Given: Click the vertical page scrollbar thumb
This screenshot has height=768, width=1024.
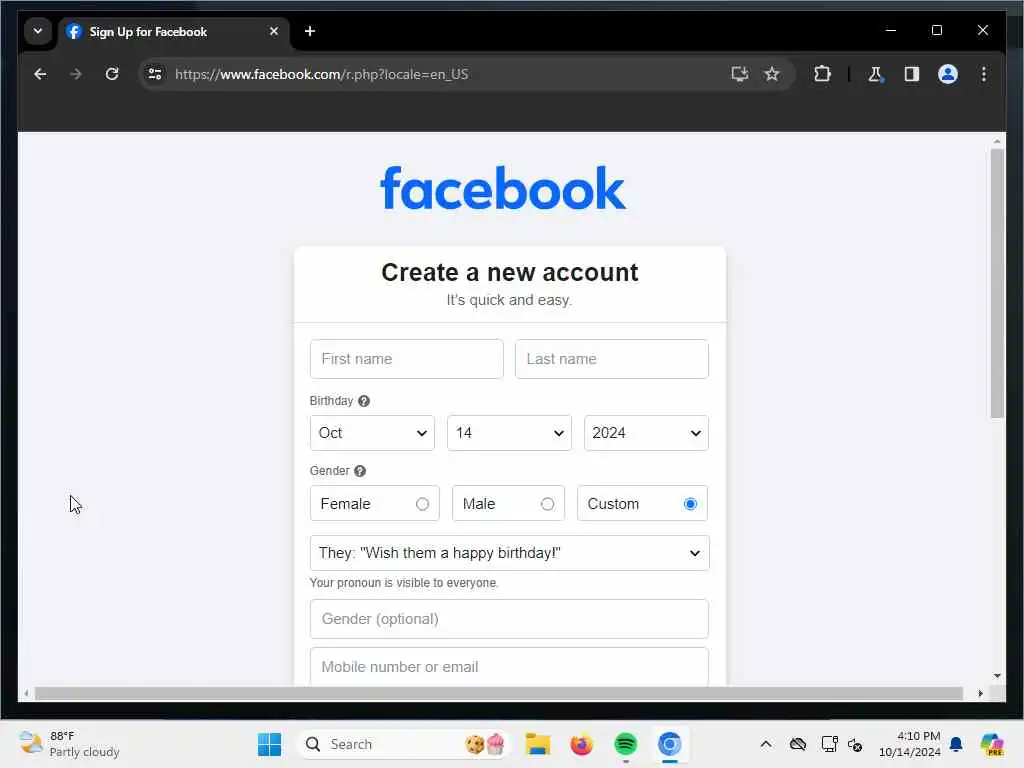Looking at the screenshot, I should point(997,283).
